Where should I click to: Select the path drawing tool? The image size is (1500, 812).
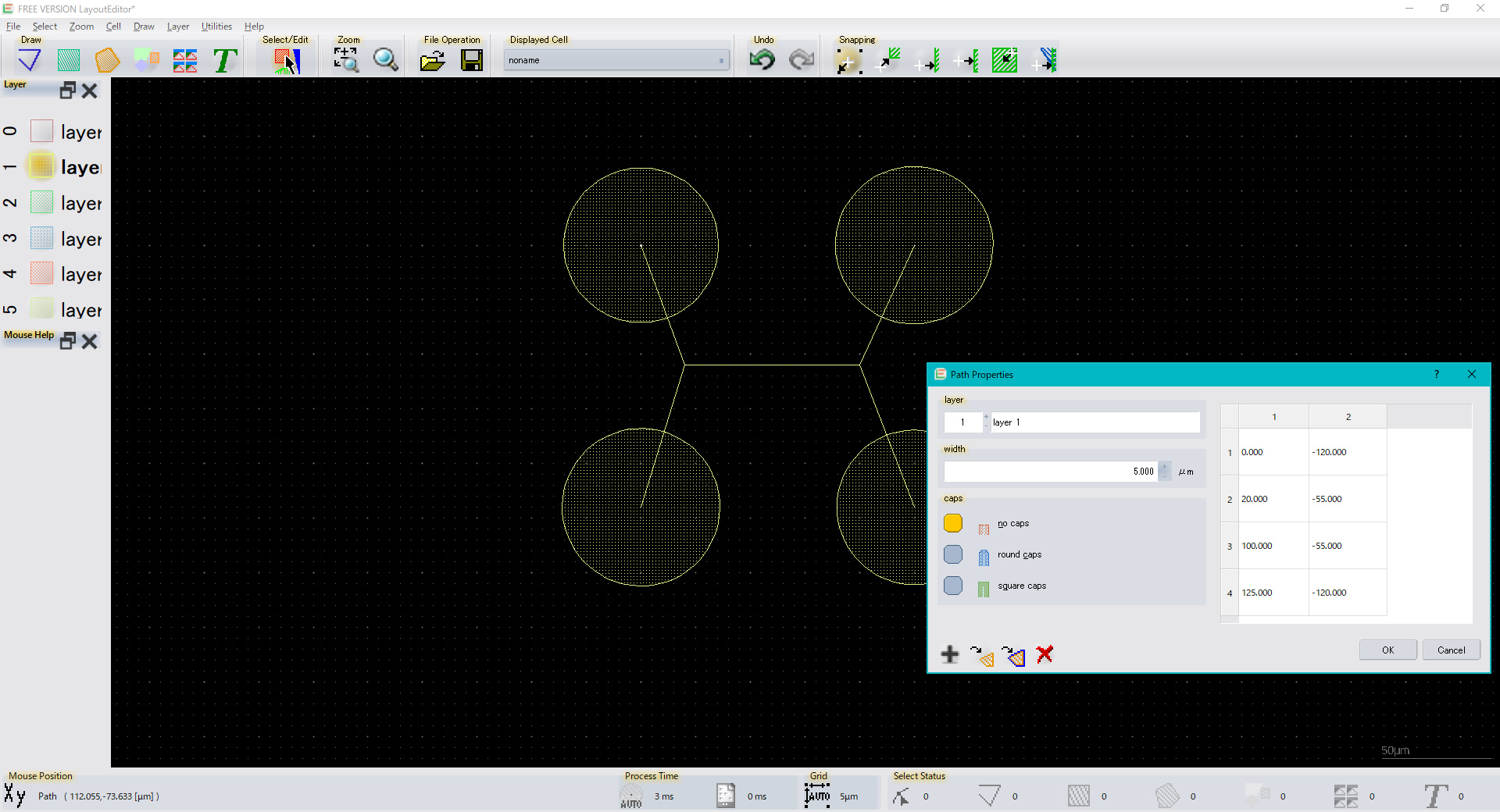[x=30, y=60]
